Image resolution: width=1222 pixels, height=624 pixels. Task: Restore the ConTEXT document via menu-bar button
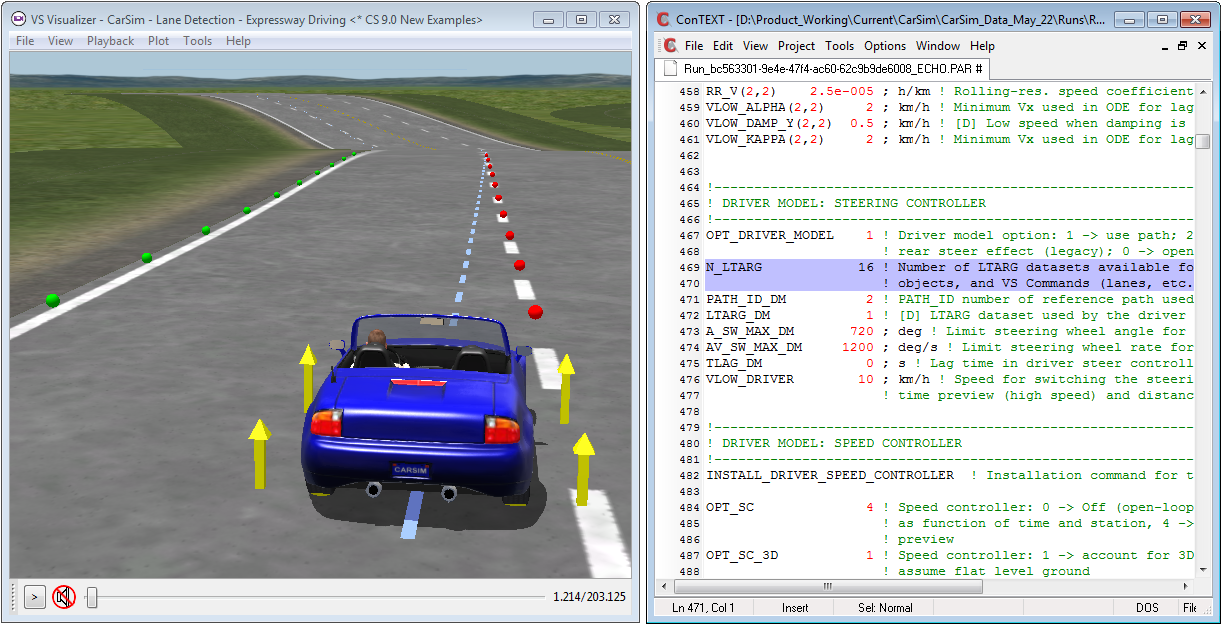tap(1182, 46)
